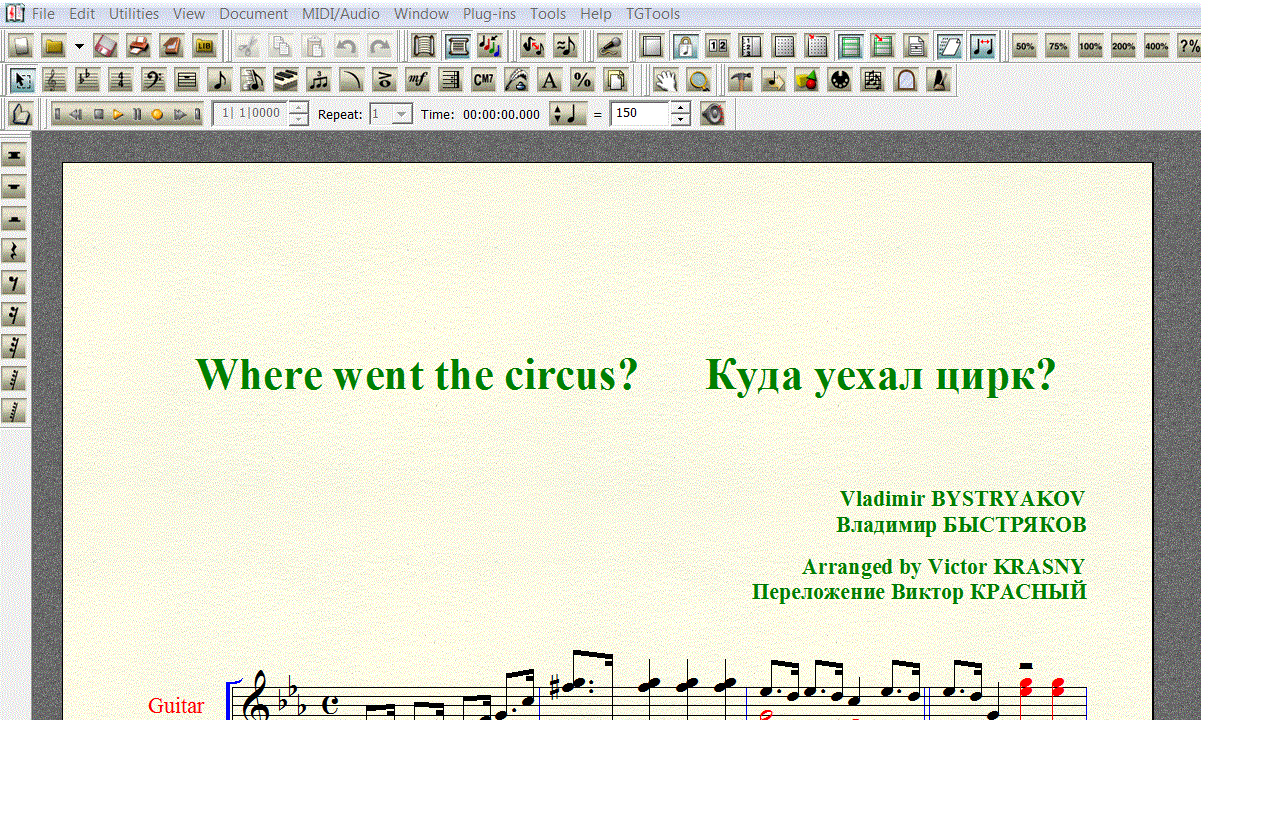
Task: Select the Articulation tool
Action: point(384,80)
